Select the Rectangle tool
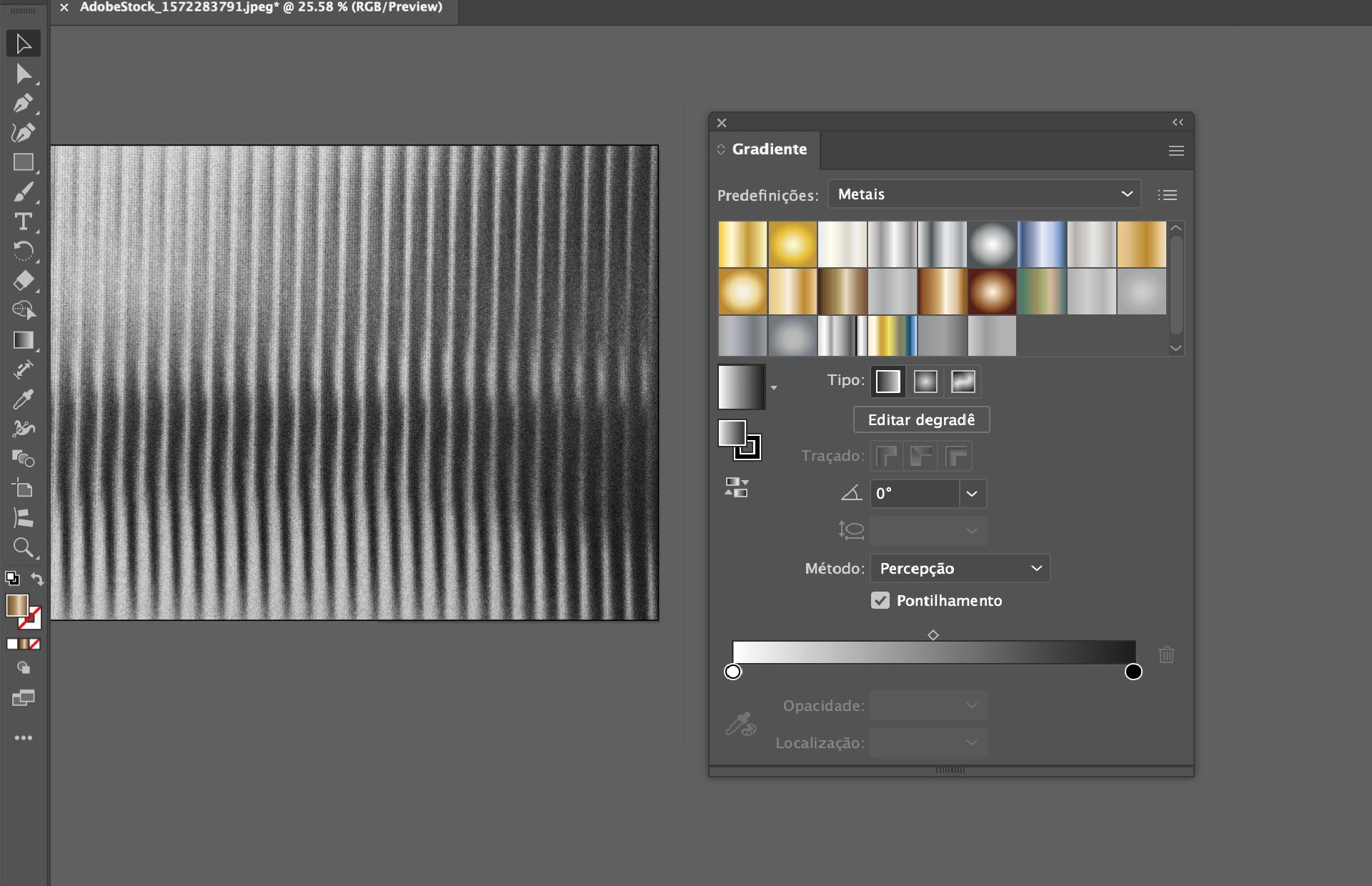The image size is (1372, 886). click(24, 162)
